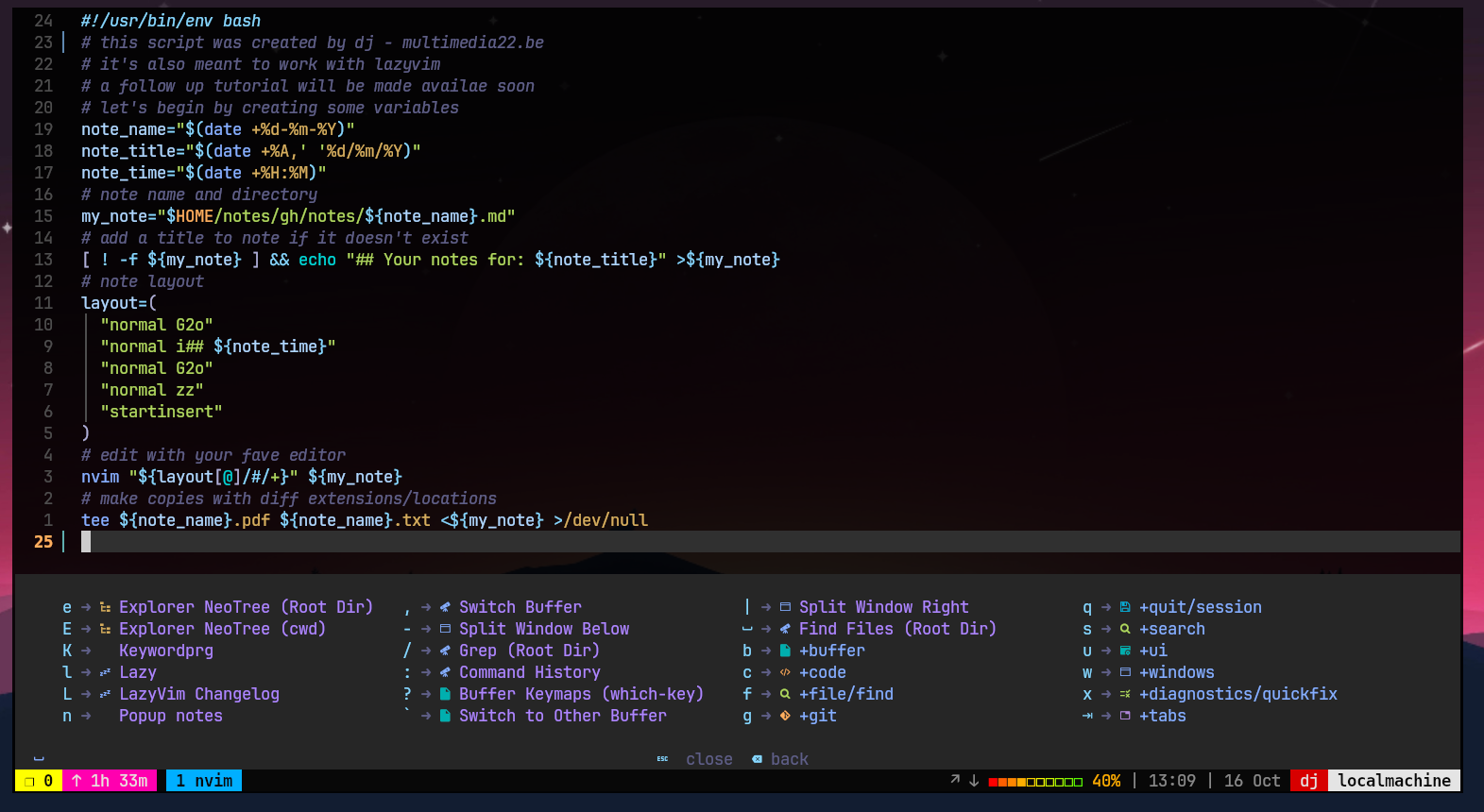The image size is (1484, 812).
Task: Click the '"normal zz"' array entry
Action: [x=152, y=390]
